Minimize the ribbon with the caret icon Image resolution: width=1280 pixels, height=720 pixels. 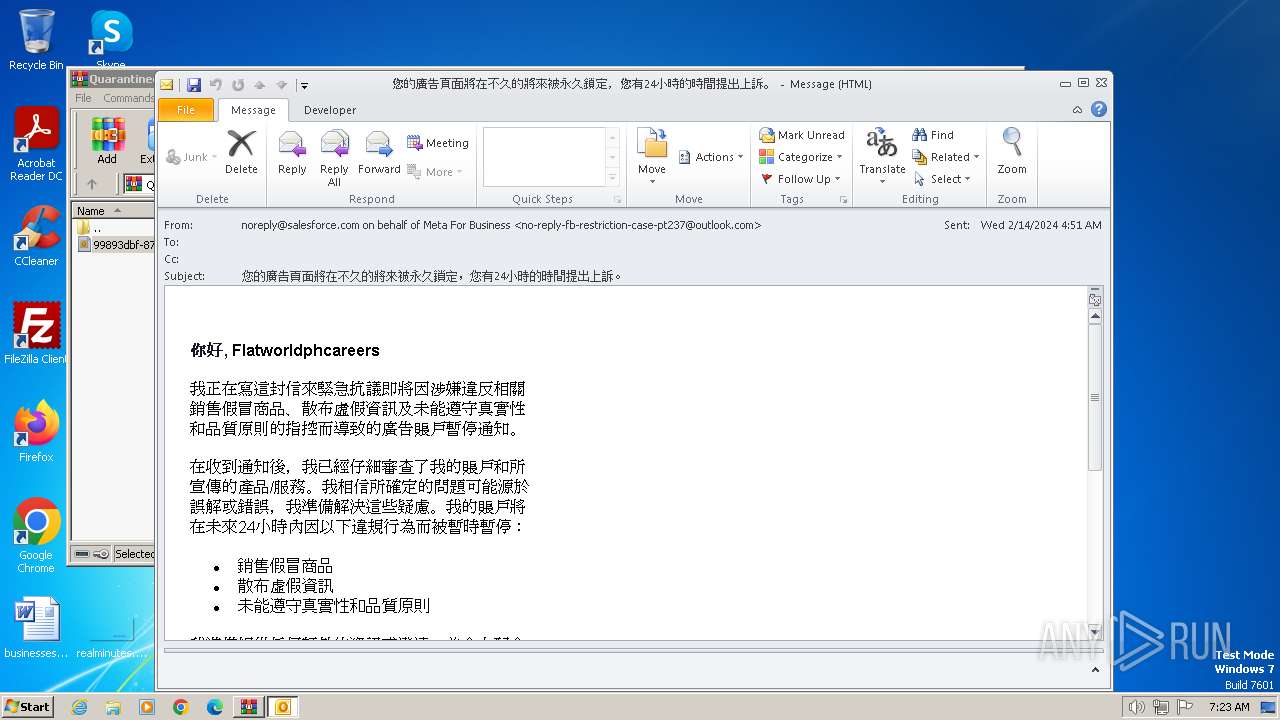pos(1077,110)
